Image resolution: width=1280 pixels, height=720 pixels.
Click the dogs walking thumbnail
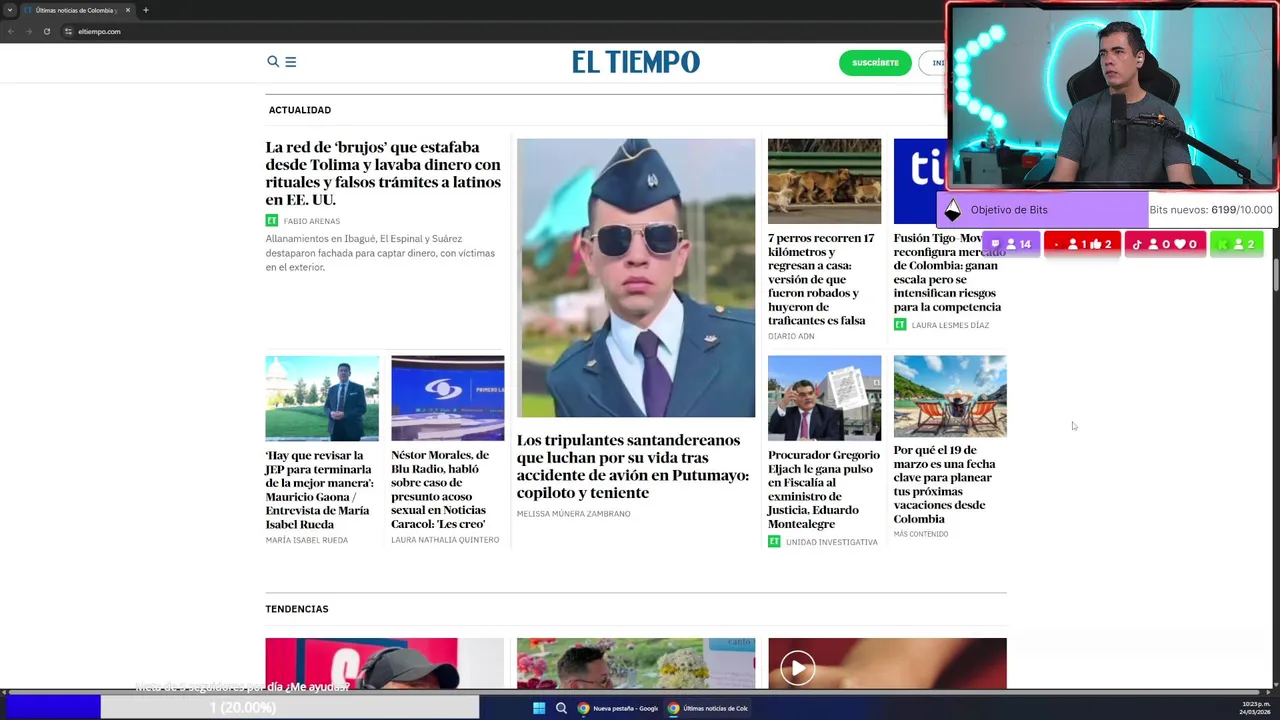[x=824, y=181]
